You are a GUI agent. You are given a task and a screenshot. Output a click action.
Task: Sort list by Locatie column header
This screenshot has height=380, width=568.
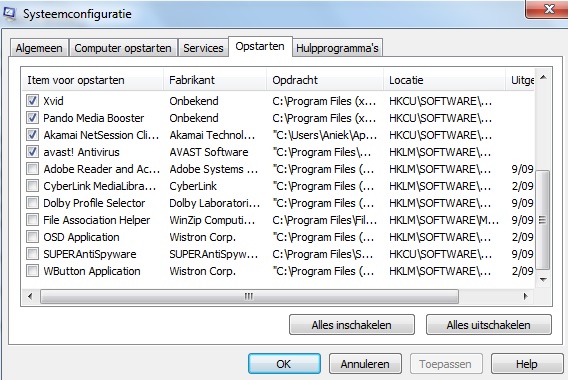[444, 80]
